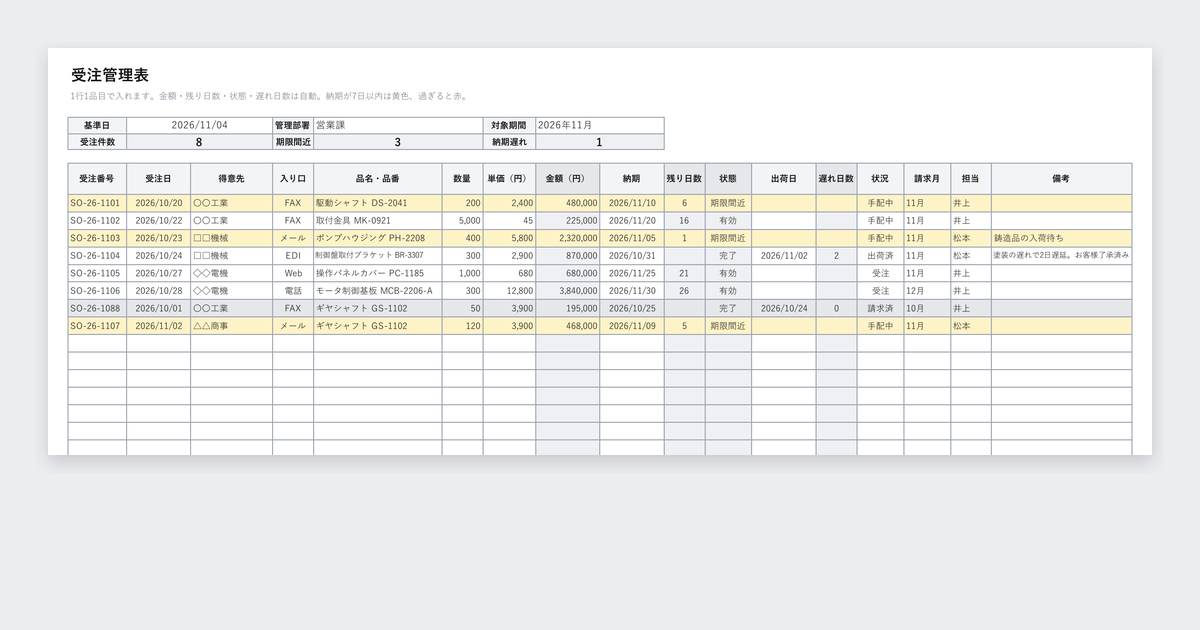Select order number SO-26-1104
This screenshot has width=1200, height=630.
(x=97, y=256)
